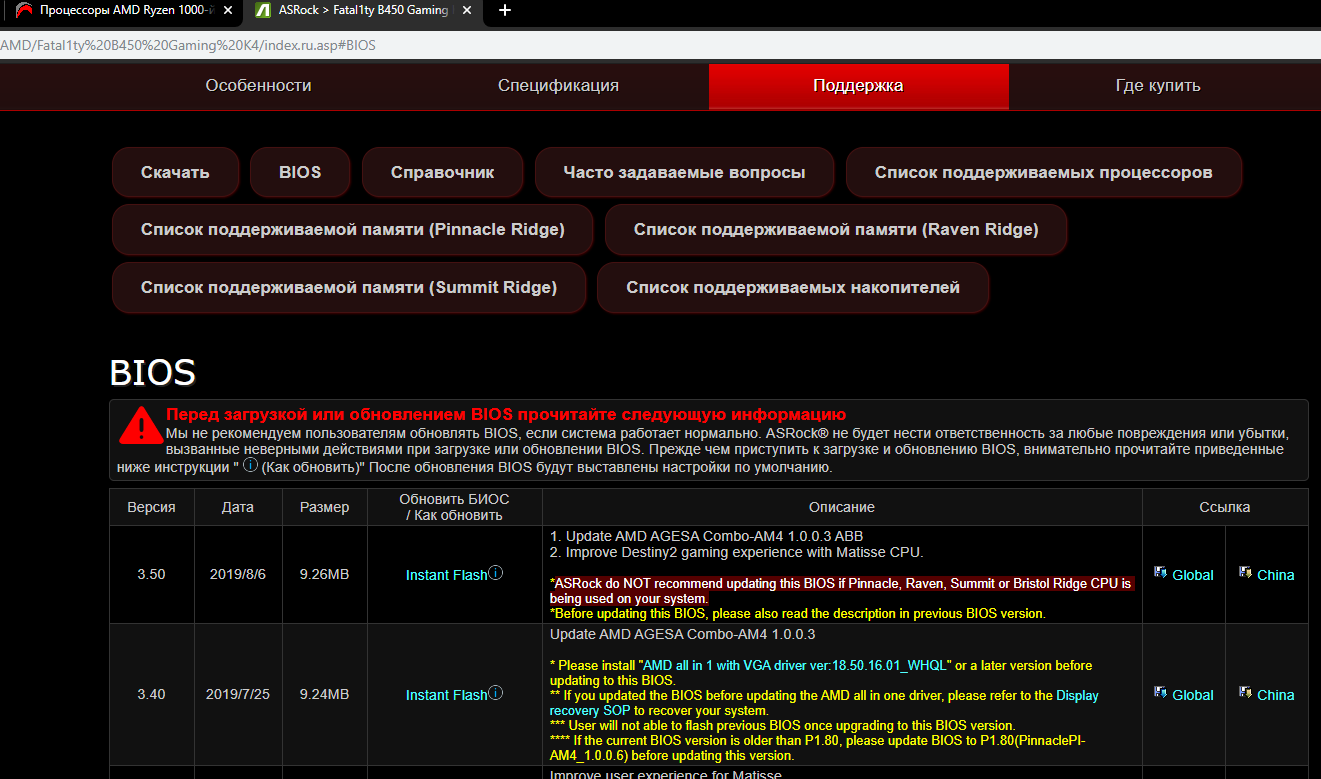Click the date cell "2019/7/25"

click(x=238, y=695)
